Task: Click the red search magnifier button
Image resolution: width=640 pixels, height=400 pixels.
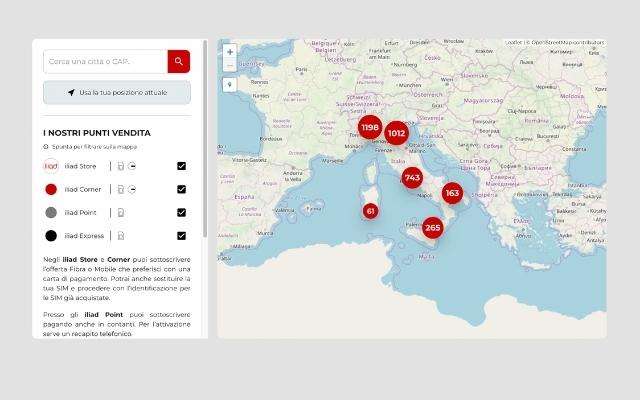Action: point(179,62)
